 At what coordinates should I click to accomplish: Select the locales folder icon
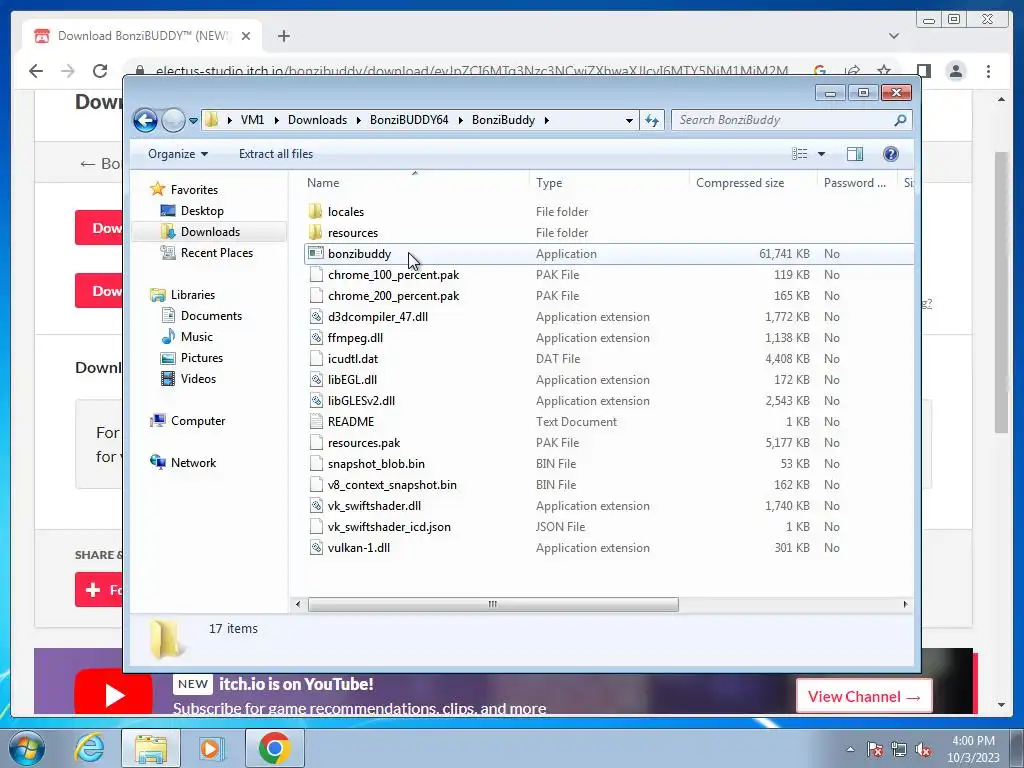click(x=315, y=212)
